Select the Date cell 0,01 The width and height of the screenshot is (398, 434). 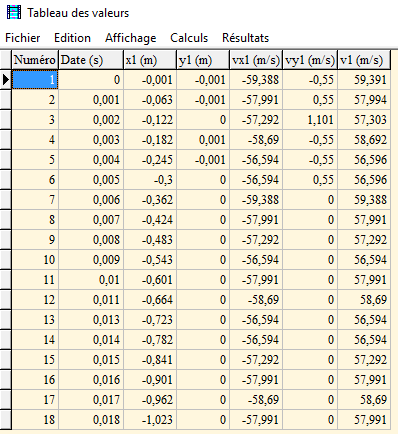pos(91,280)
